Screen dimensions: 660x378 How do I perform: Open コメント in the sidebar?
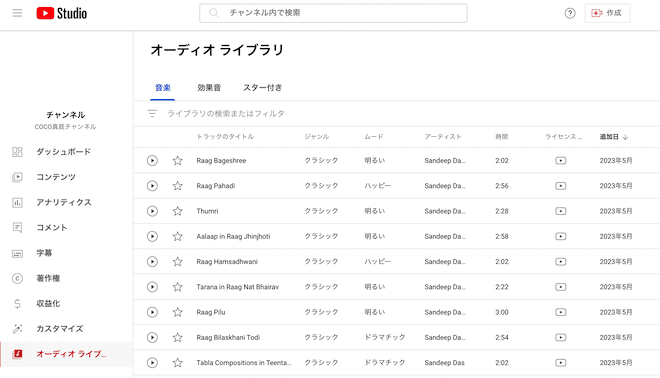click(67, 228)
